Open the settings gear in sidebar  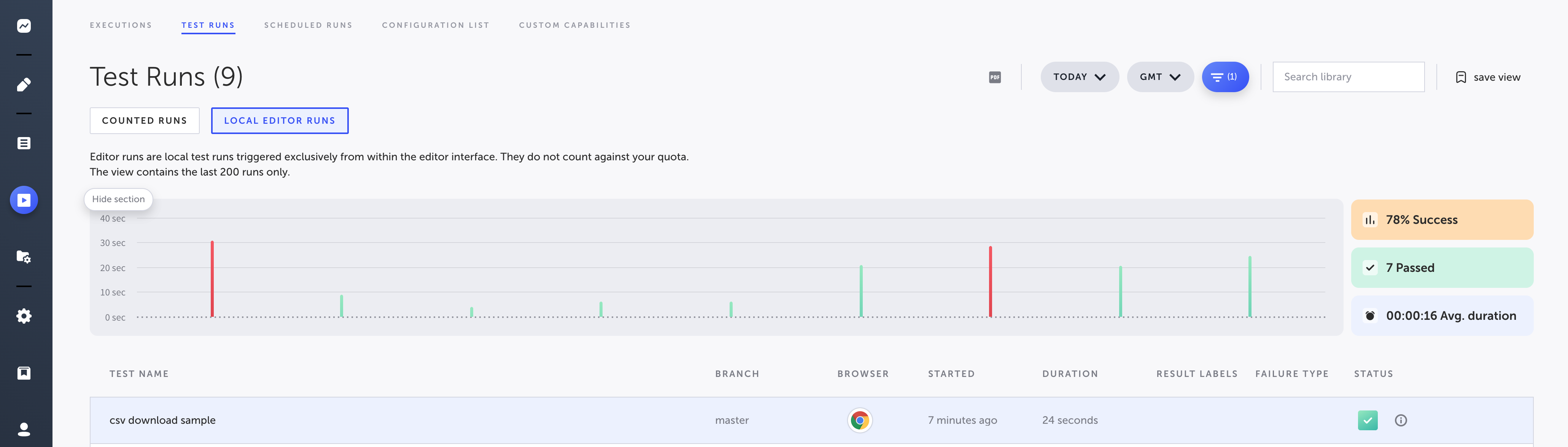coord(24,316)
